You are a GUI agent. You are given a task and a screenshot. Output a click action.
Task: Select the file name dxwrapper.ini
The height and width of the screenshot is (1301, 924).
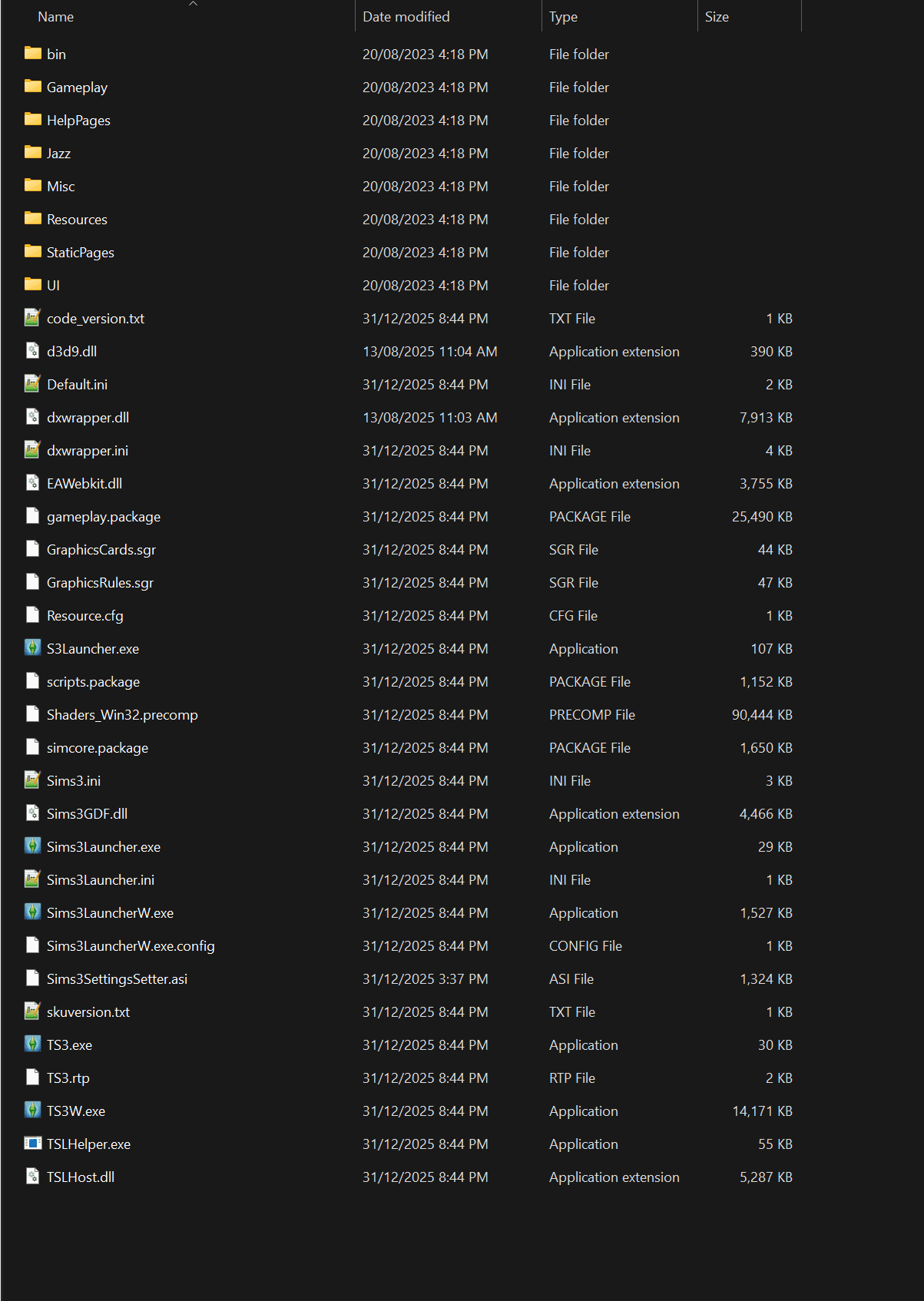pyautogui.click(x=88, y=451)
